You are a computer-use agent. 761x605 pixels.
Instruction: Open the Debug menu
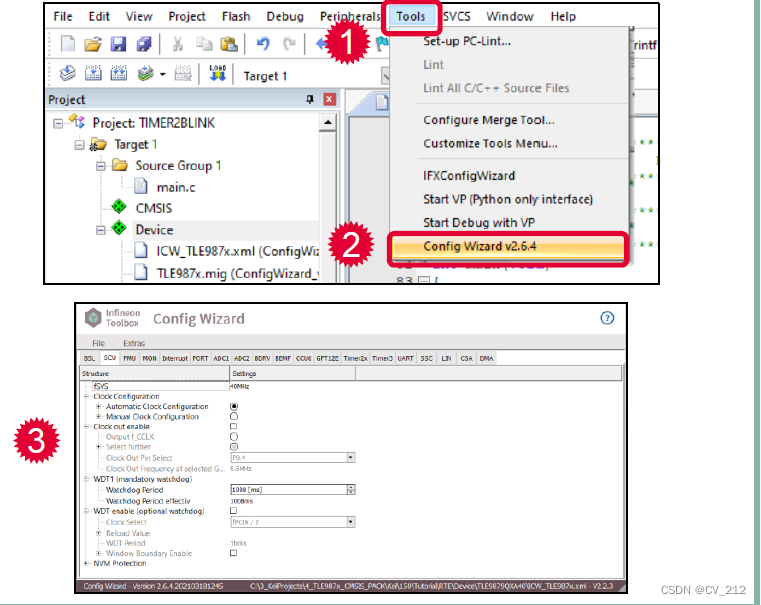click(x=285, y=16)
